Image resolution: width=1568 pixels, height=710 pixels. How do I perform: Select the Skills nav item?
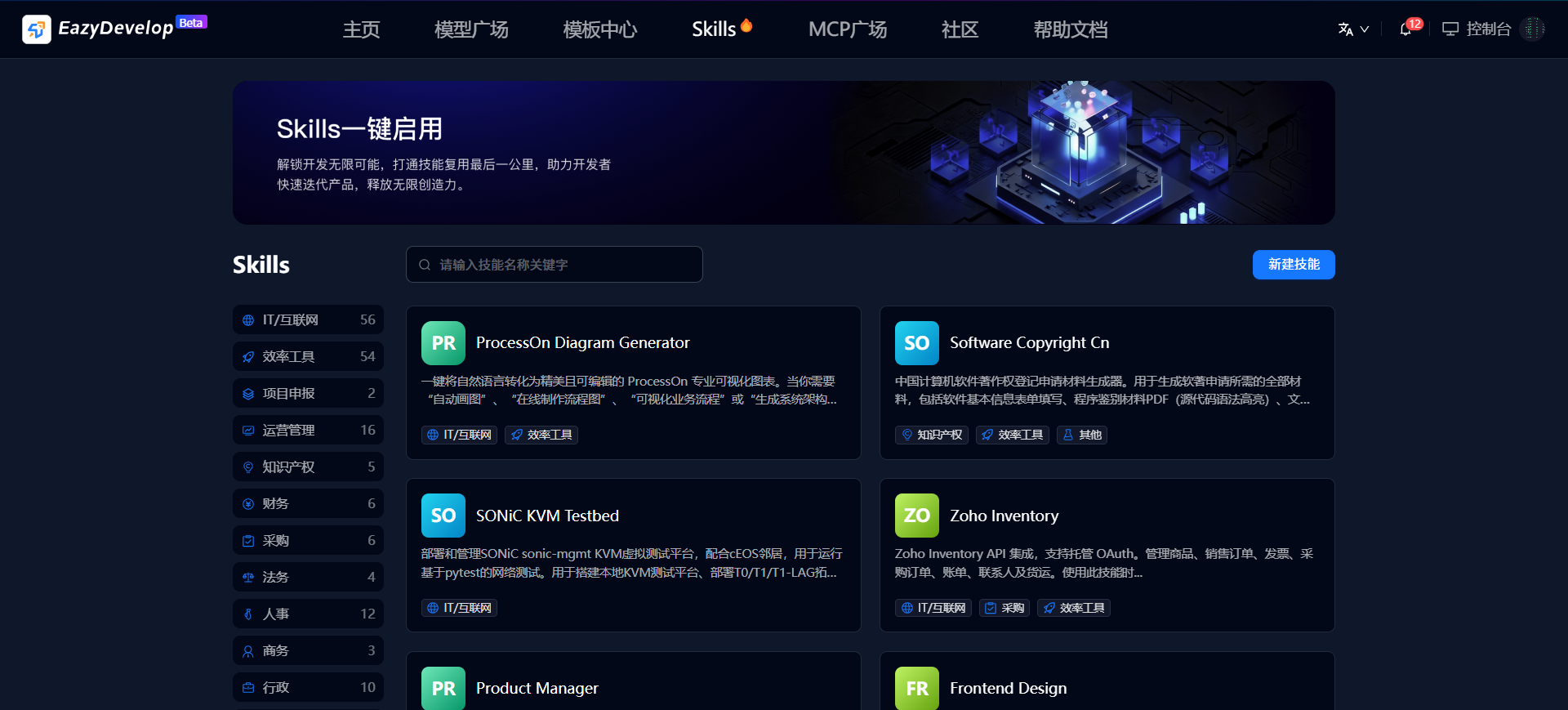[x=722, y=29]
